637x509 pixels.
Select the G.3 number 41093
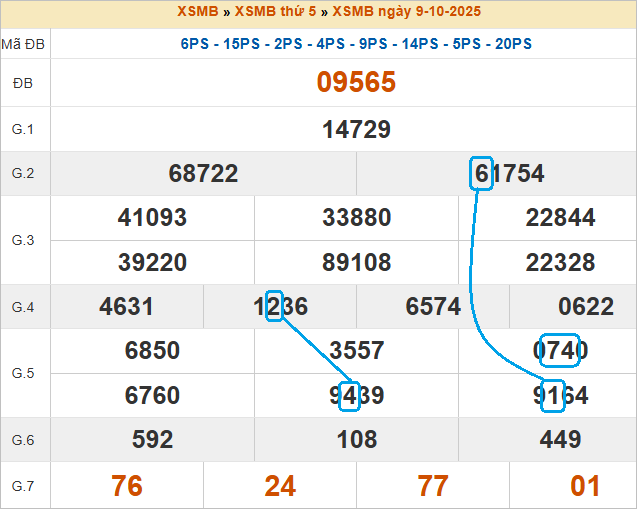coord(152,218)
